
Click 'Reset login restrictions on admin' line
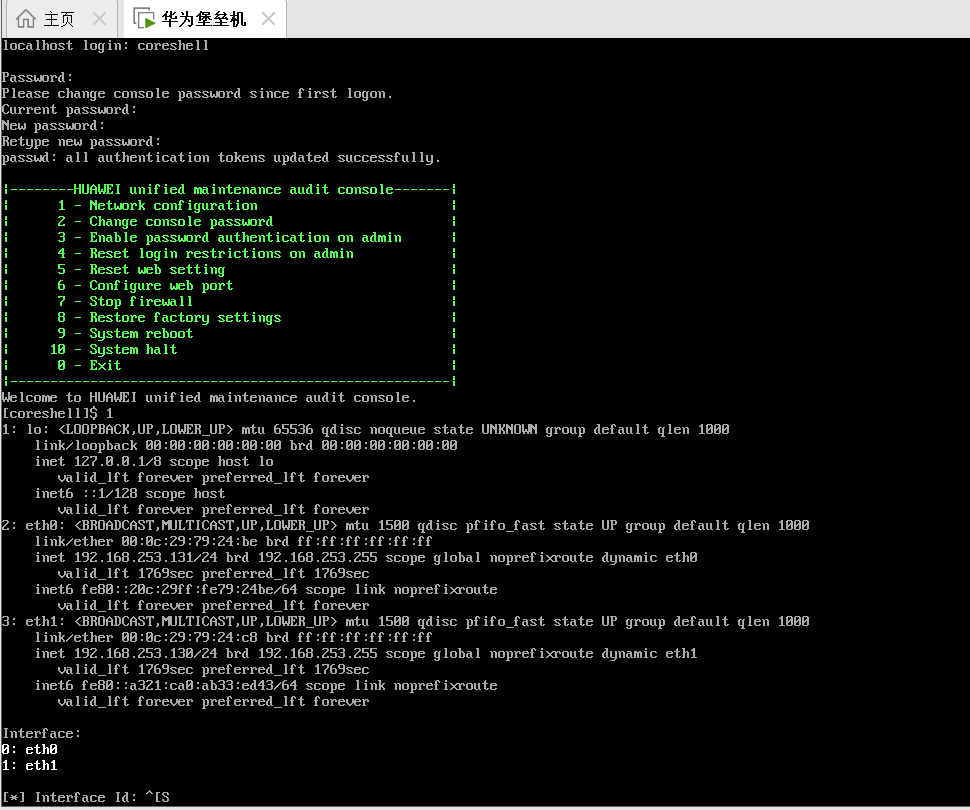click(x=221, y=254)
